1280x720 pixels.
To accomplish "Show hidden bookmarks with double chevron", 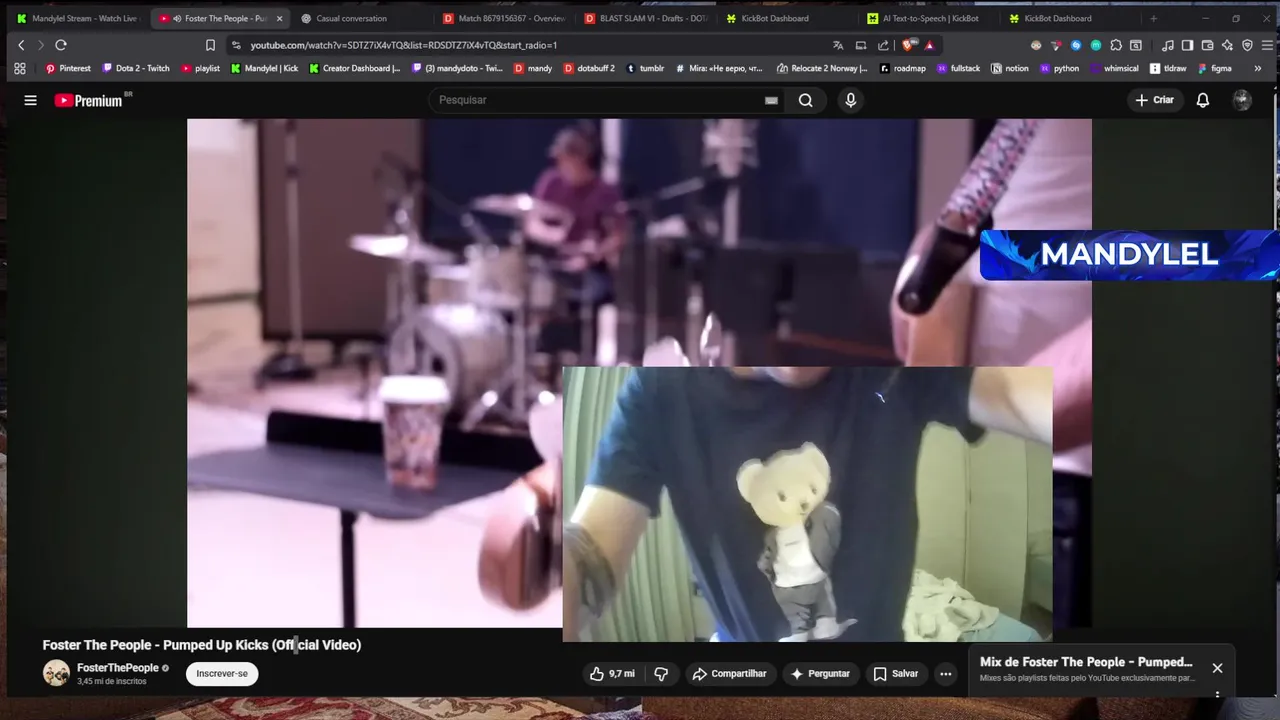I will tap(1257, 68).
